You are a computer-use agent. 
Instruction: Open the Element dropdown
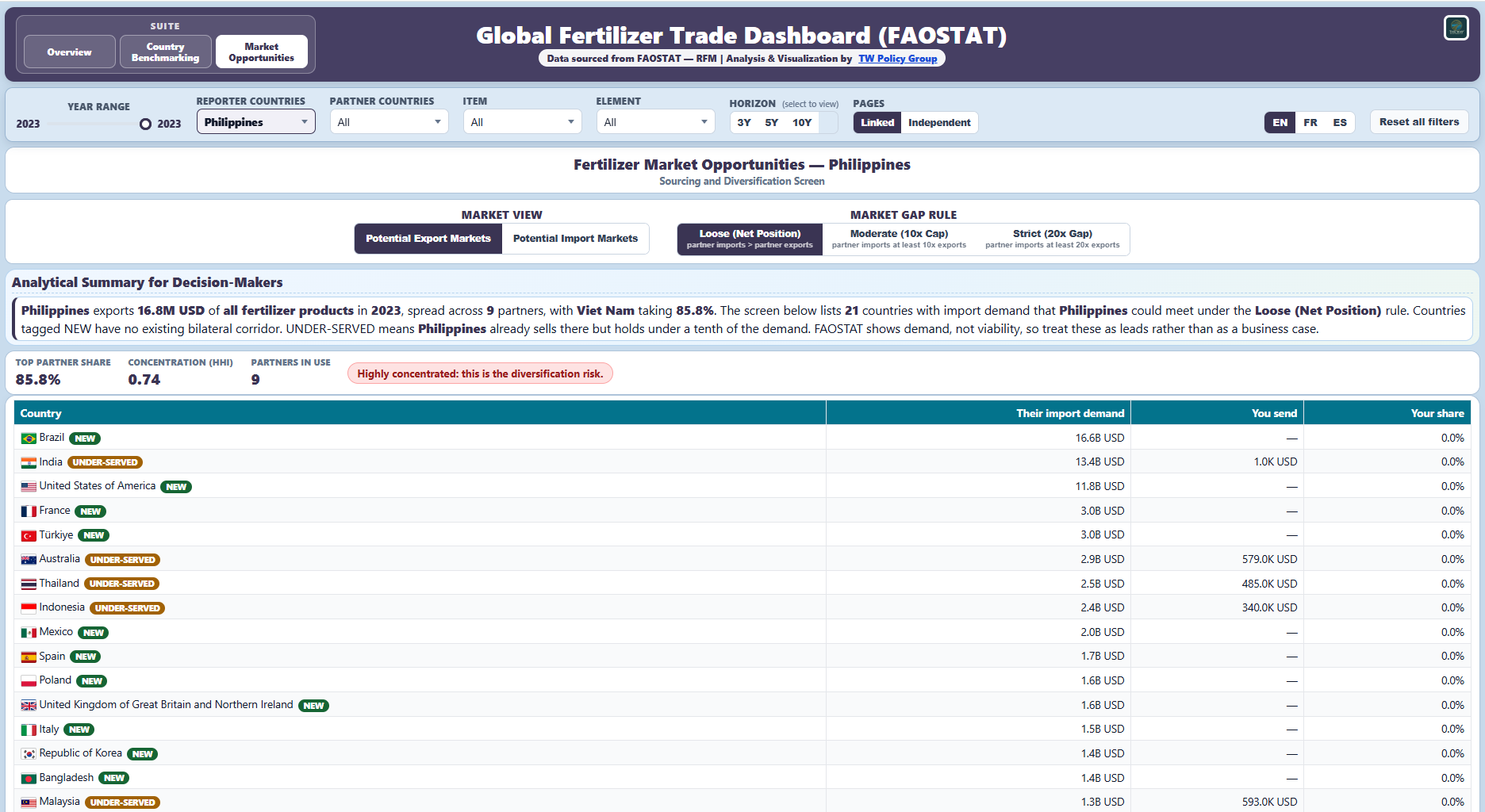point(655,122)
